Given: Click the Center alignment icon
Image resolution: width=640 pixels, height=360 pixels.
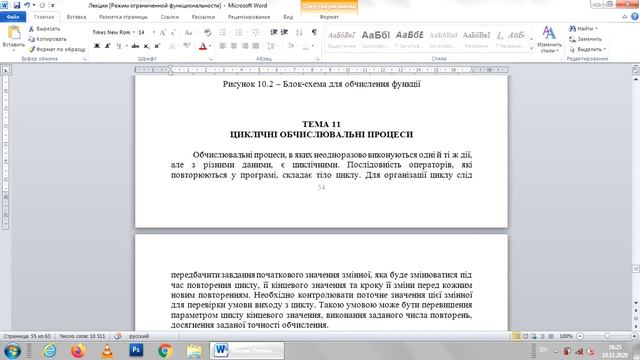Looking at the screenshot, I should [x=234, y=46].
